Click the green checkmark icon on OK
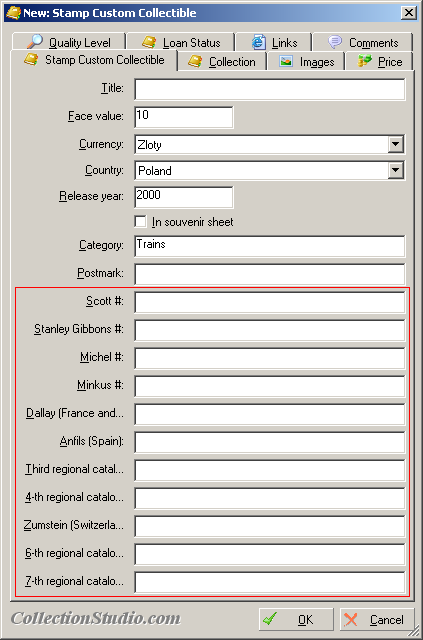 coord(270,618)
